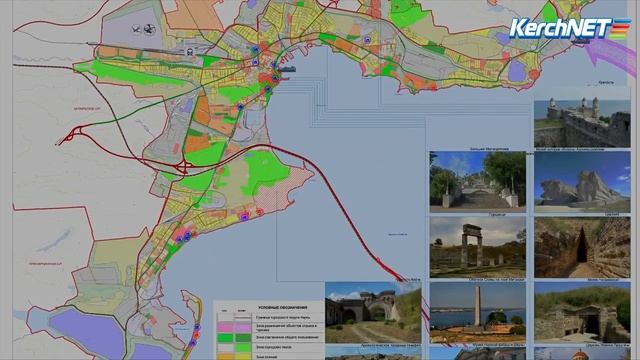Screen dimensions: 640x360
Task: Open the ancient stone arch ruins photo
Action: pyautogui.click(x=478, y=247)
